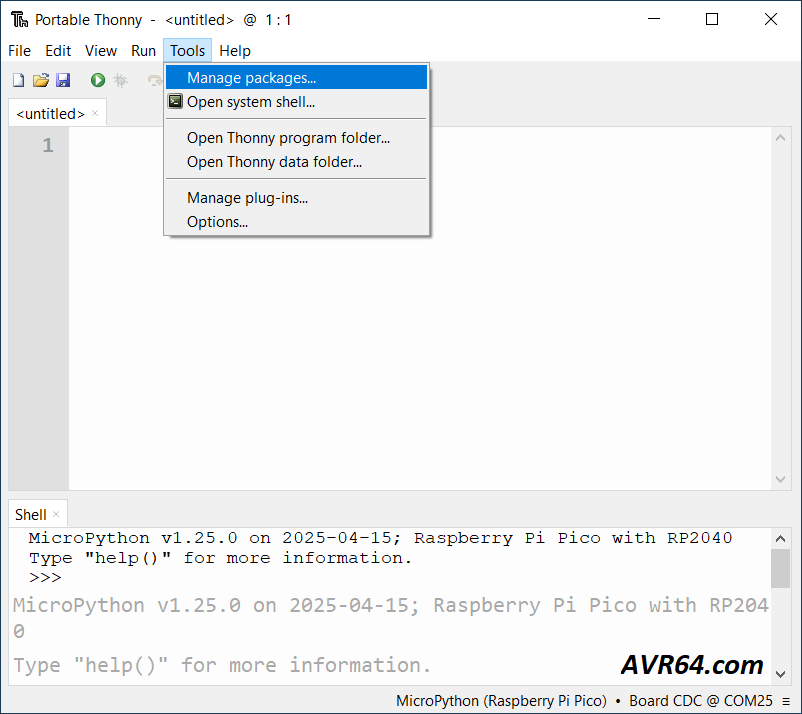
Task: Maximize the Portable Thonny window
Action: pos(711,19)
